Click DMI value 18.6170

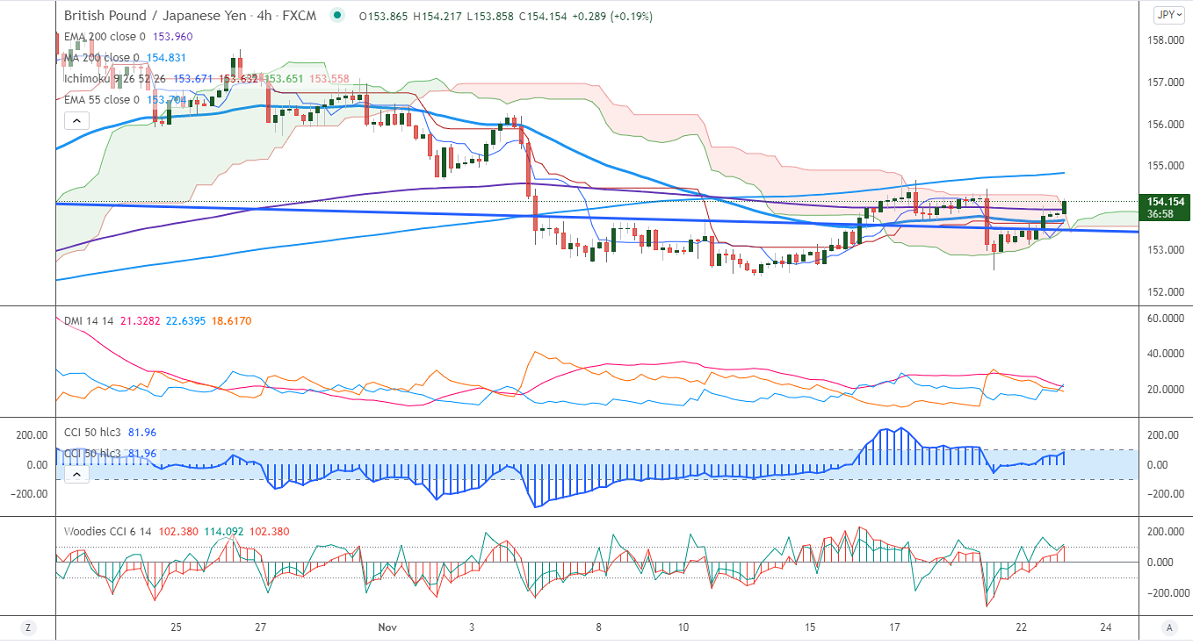click(231, 321)
